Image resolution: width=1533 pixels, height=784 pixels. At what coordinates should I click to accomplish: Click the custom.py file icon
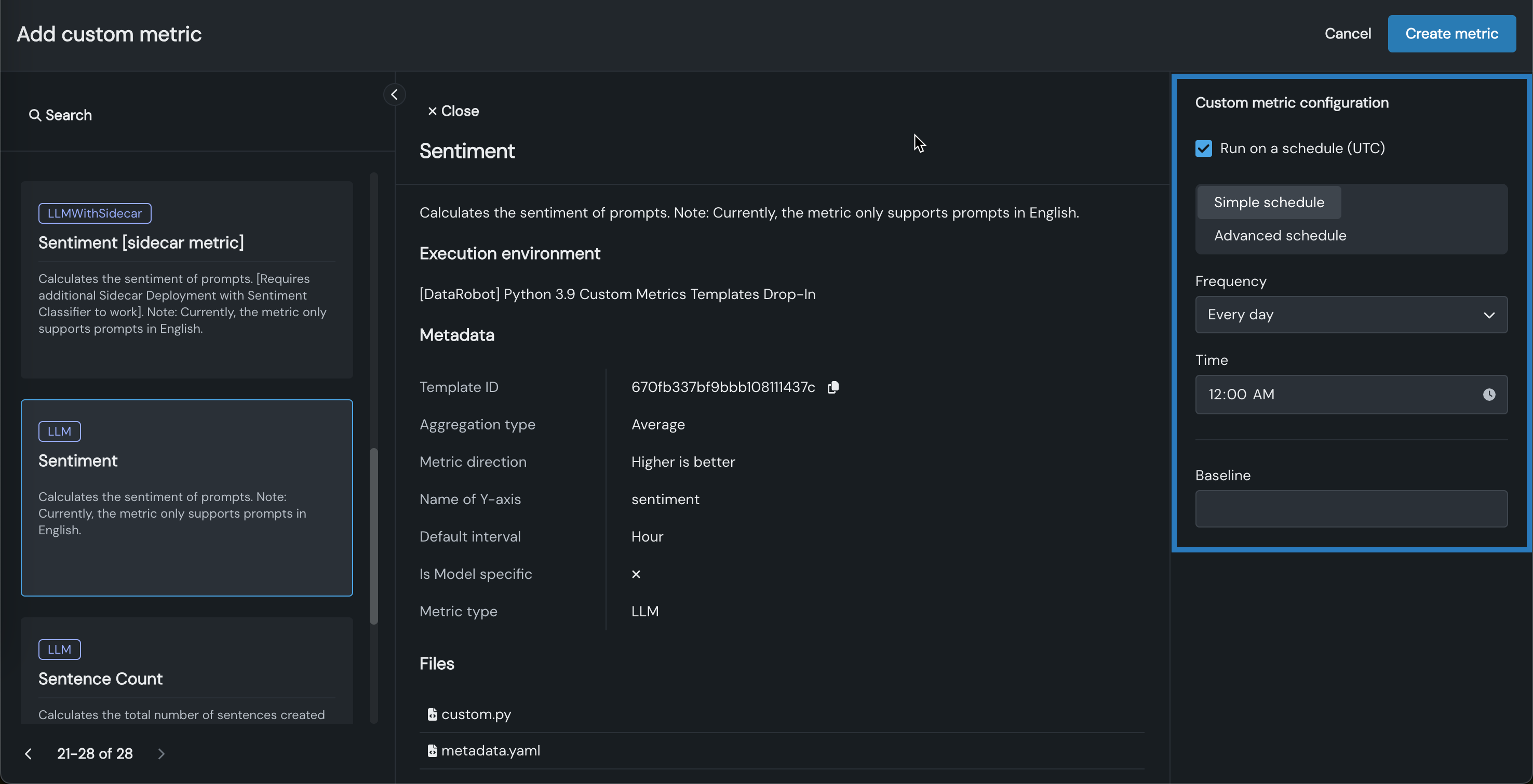coord(432,714)
